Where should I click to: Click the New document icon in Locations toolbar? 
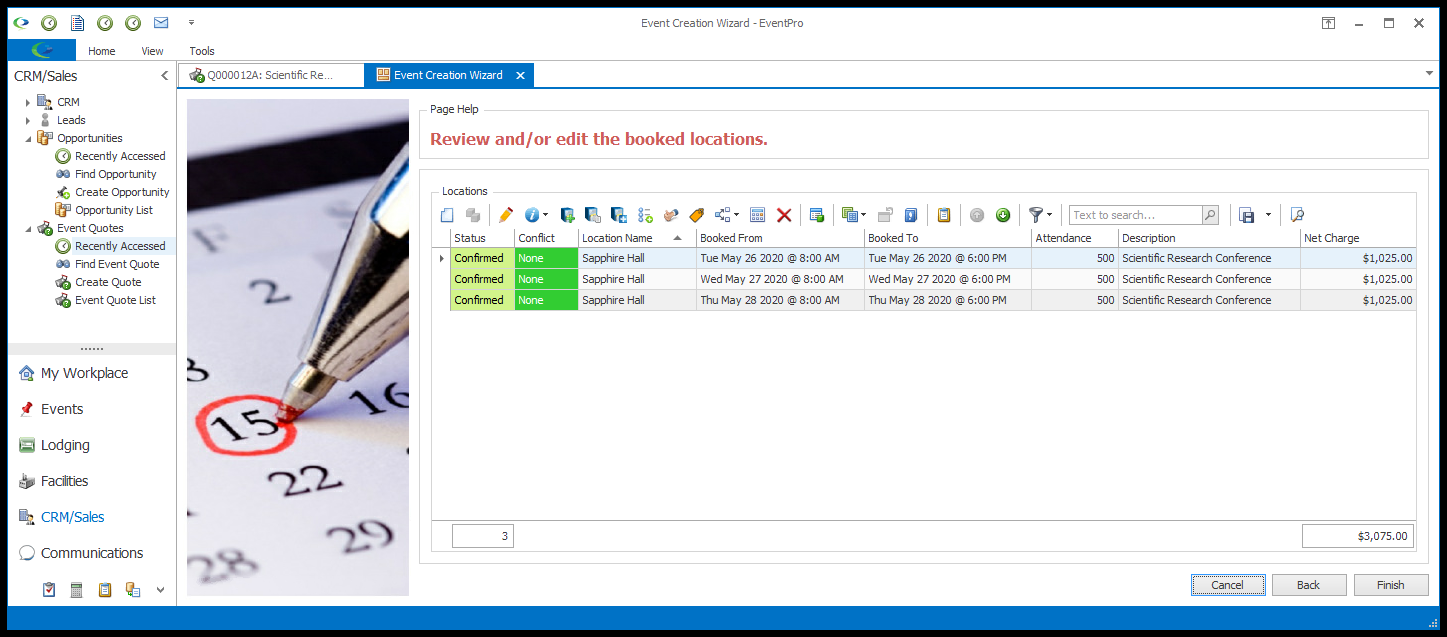447,215
